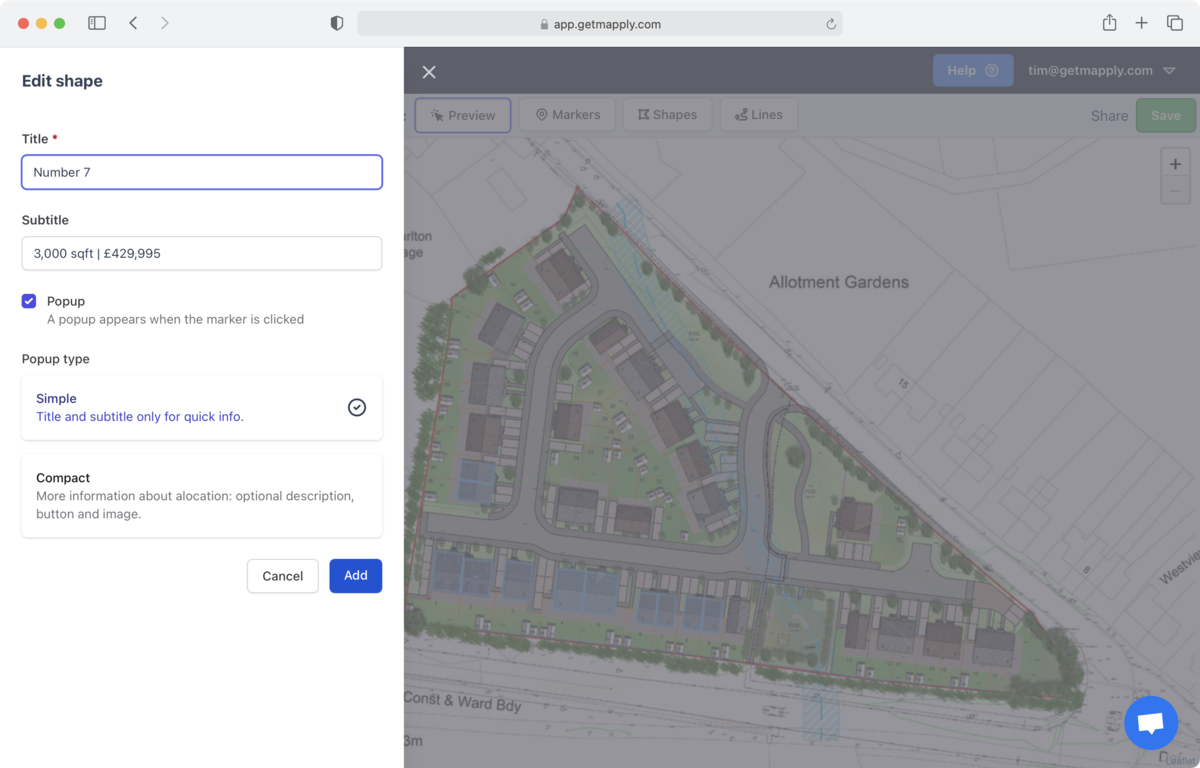The image size is (1200, 768).
Task: Toggle the browser sidebar icon
Action: pyautogui.click(x=96, y=22)
